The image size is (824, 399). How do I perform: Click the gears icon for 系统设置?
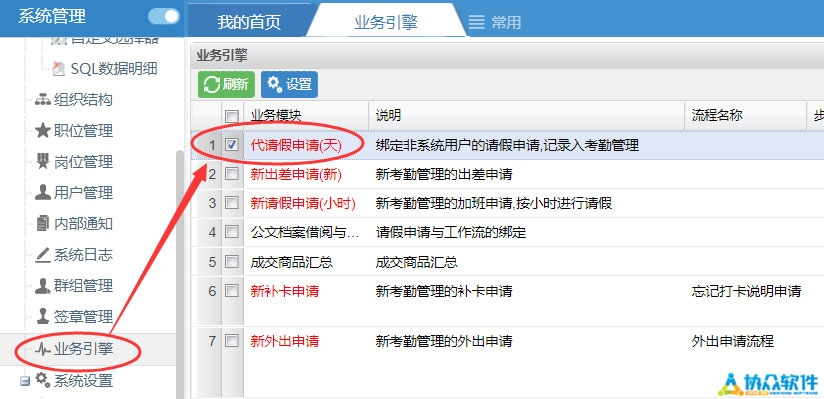point(43,380)
